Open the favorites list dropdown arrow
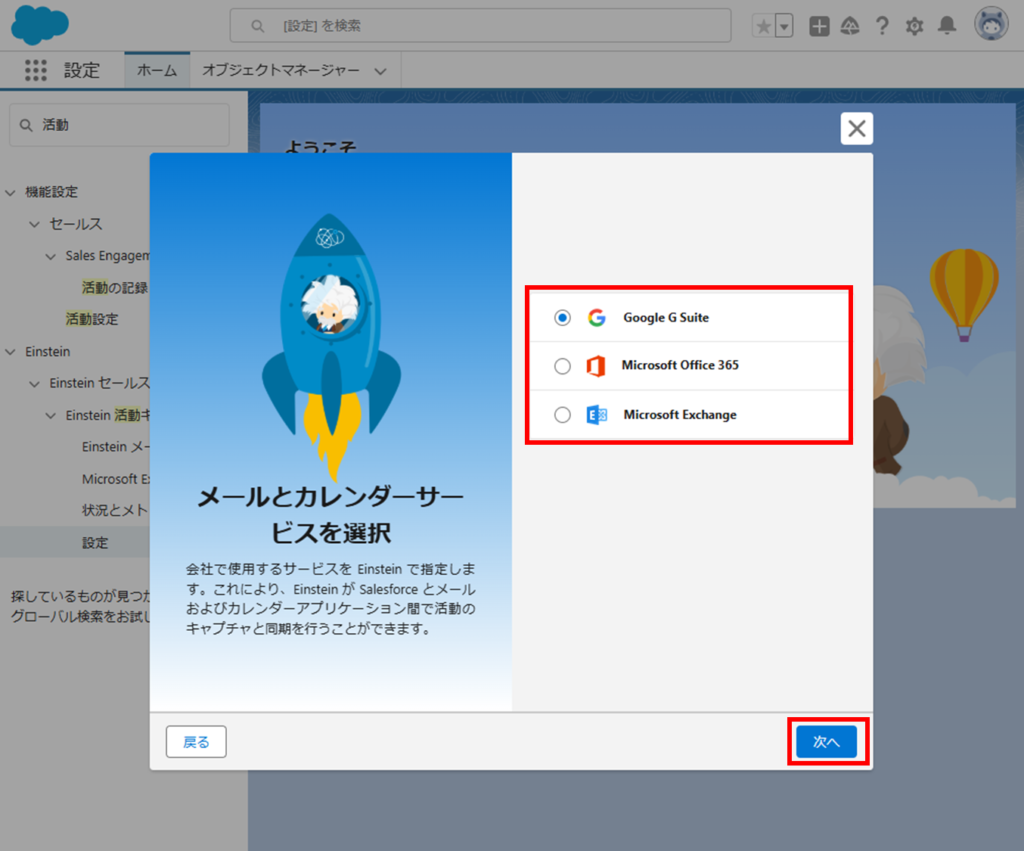Viewport: 1024px width, 851px height. pos(784,26)
